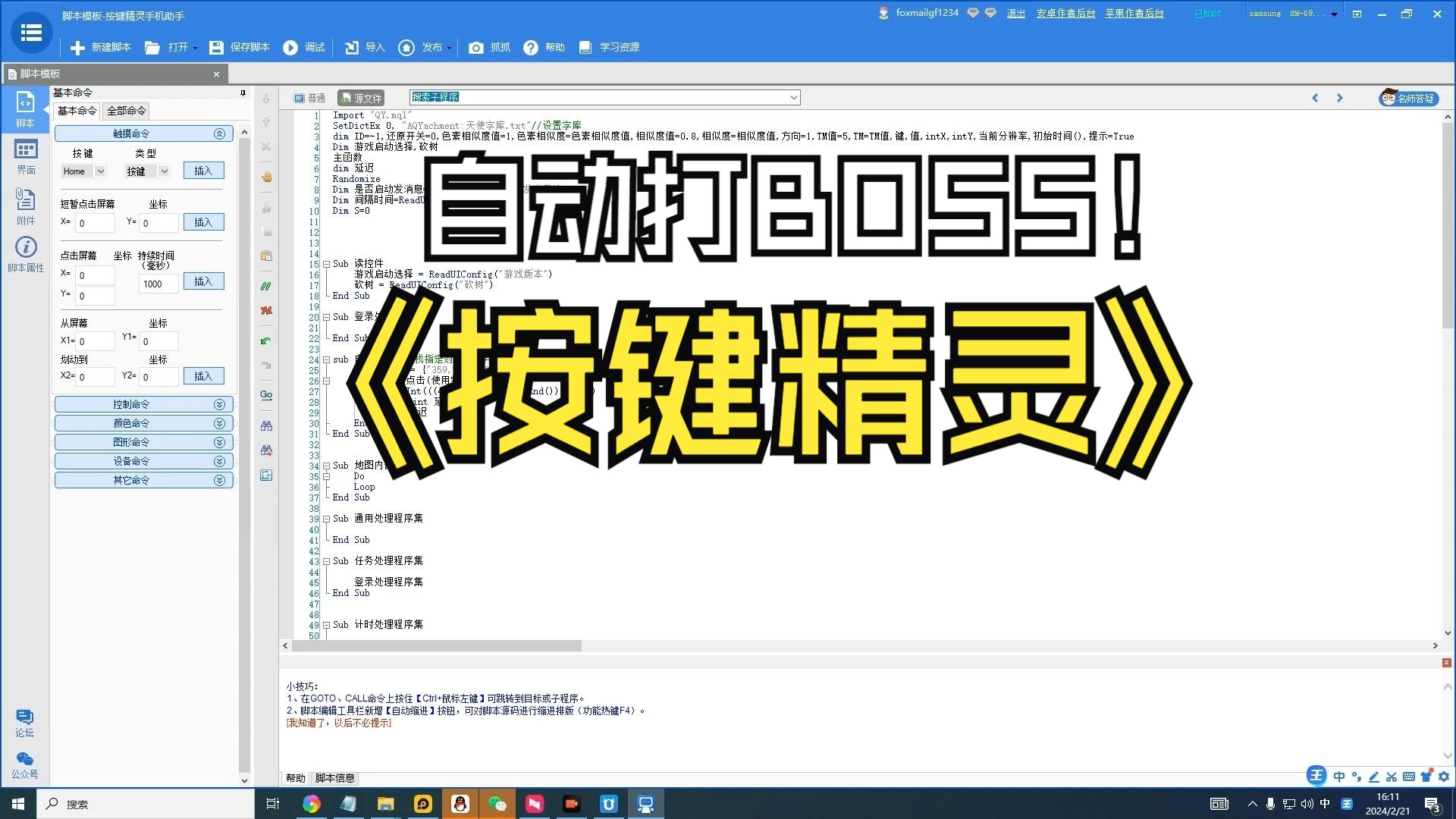Switch to 普通 normal view tab
Viewport: 1456px width, 819px height.
pos(310,98)
